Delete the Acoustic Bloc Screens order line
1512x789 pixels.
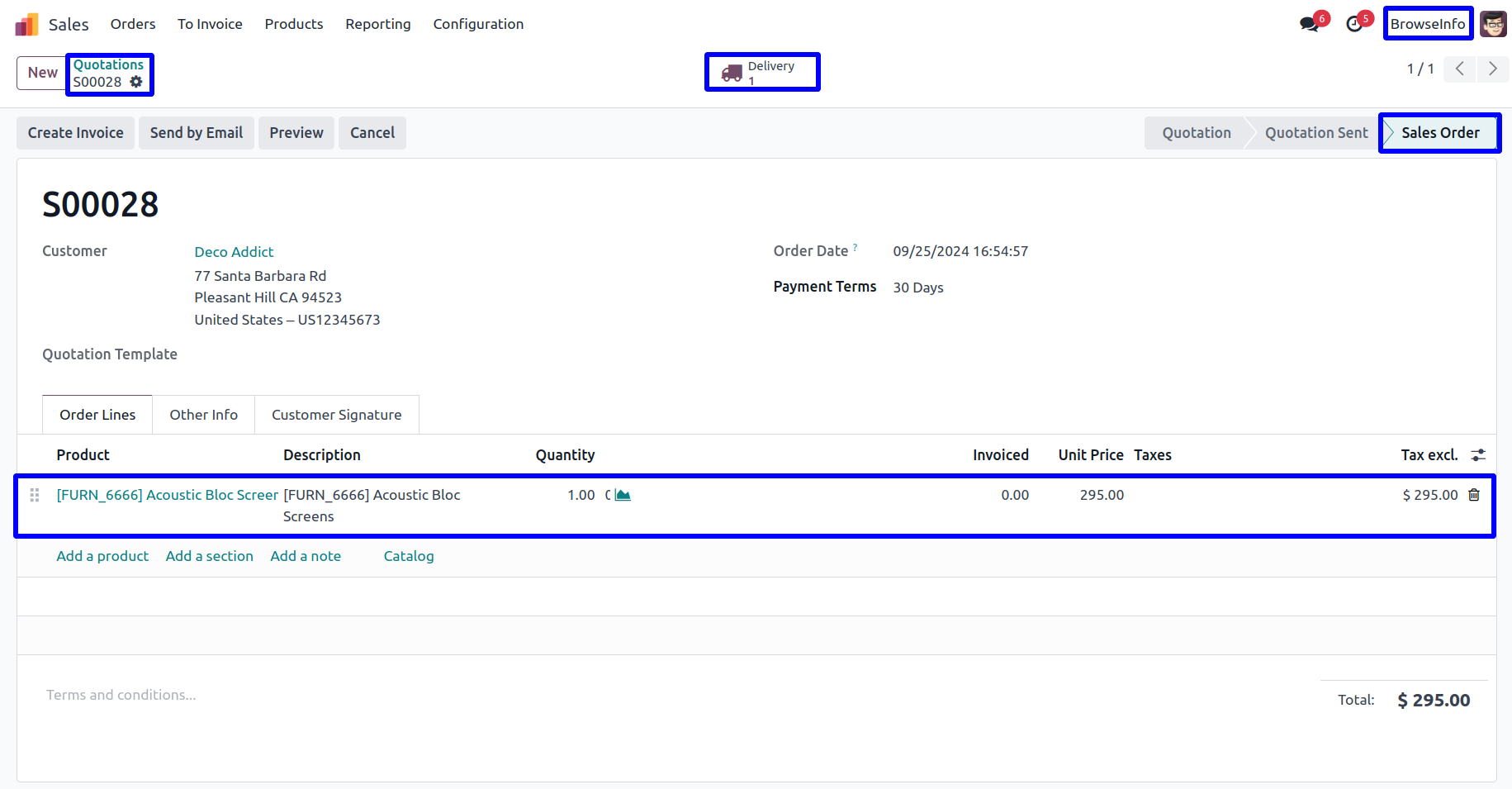[1474, 495]
